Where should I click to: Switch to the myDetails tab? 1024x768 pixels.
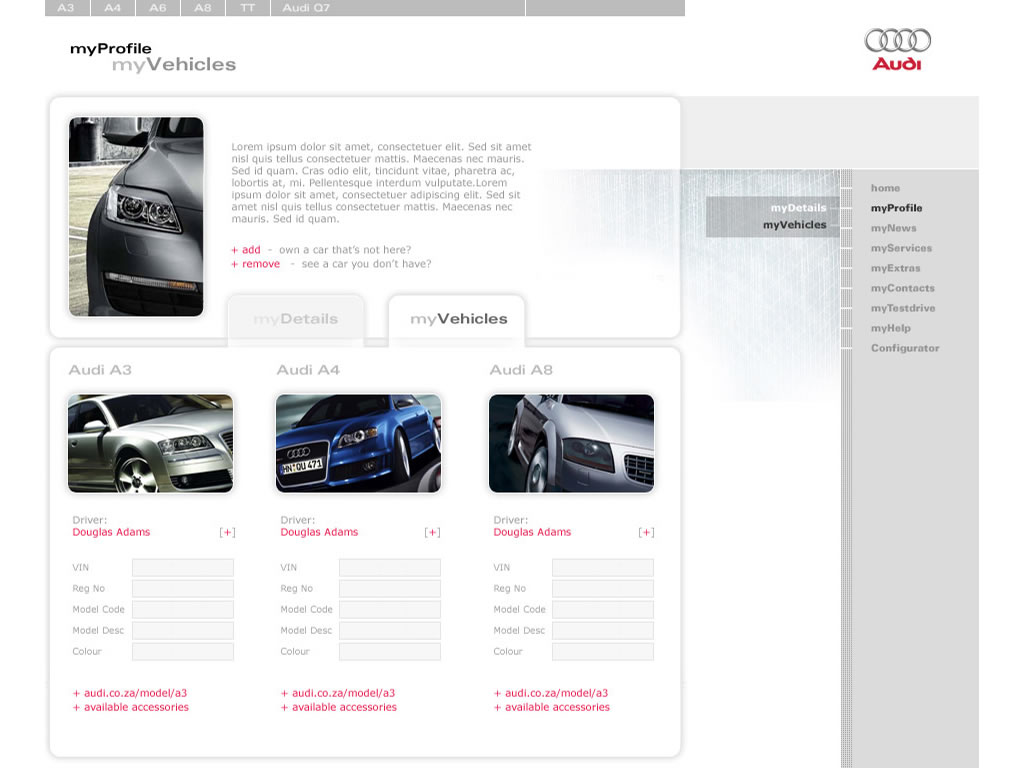[295, 319]
